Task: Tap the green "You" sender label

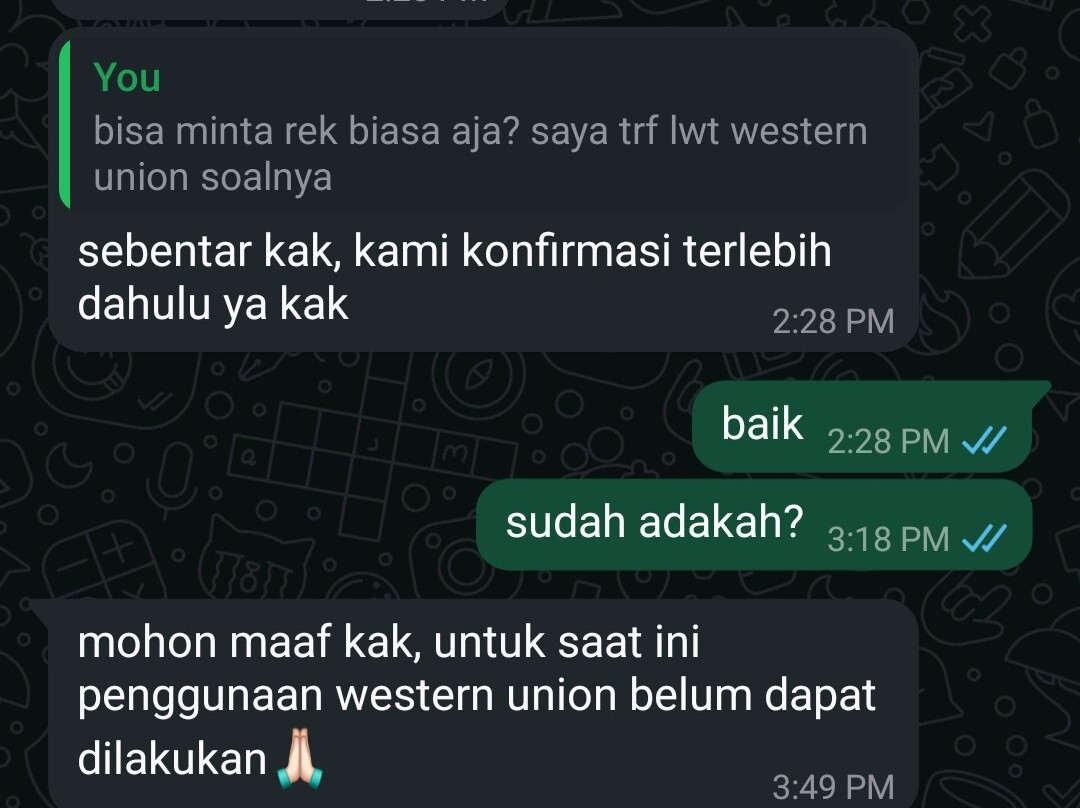Action: 127,76
